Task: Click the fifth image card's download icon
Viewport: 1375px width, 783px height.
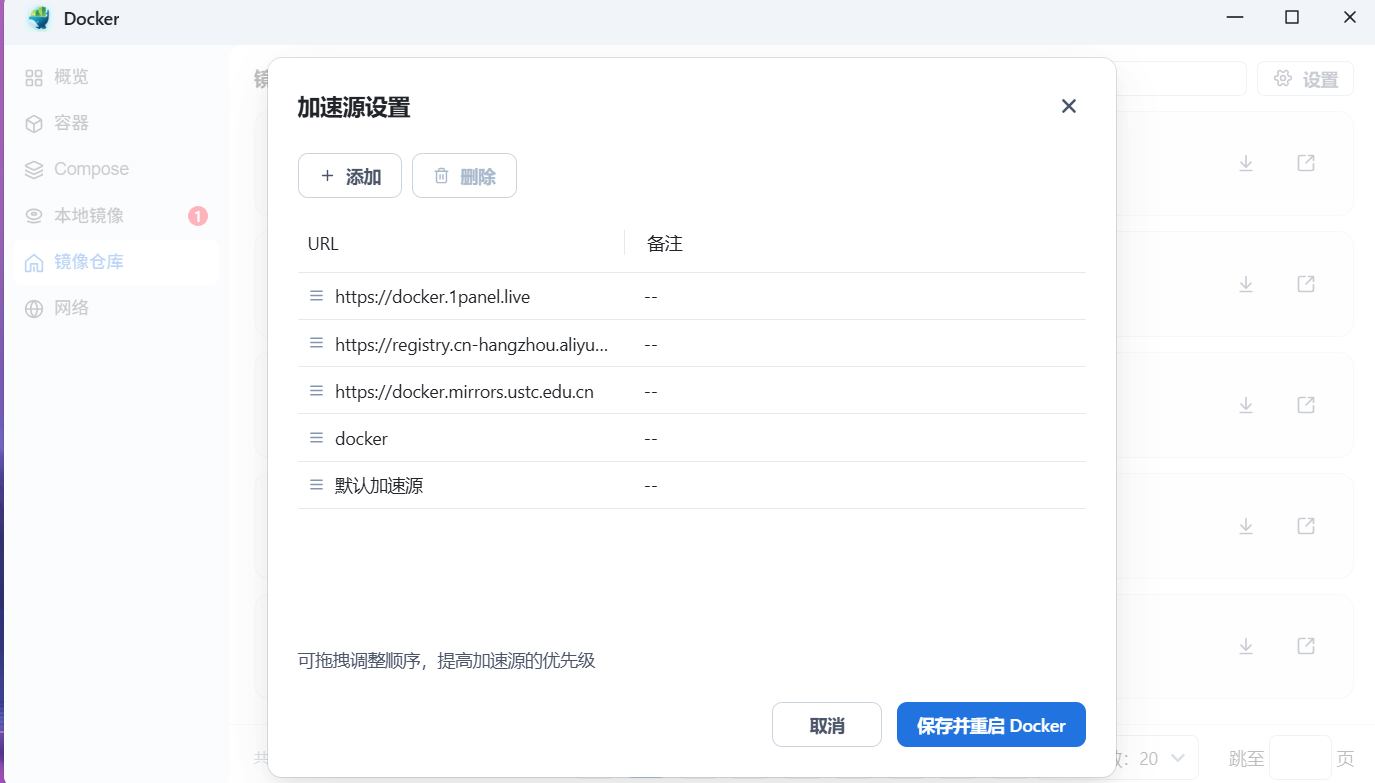Action: [x=1246, y=646]
